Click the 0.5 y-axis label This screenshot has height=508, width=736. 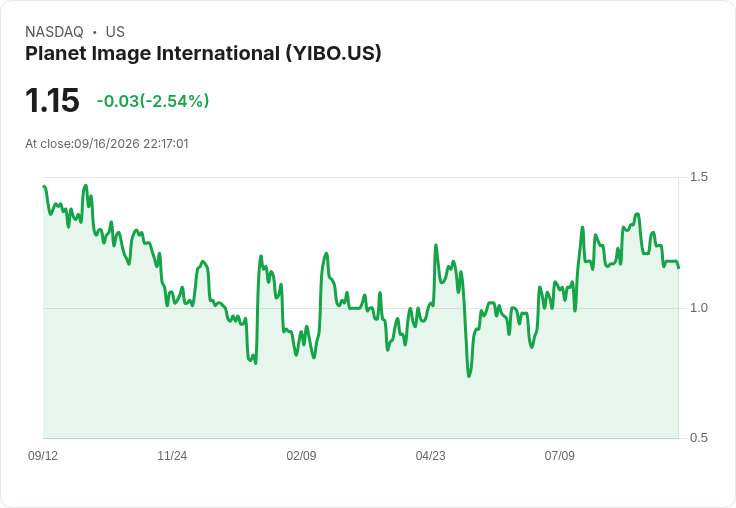coord(698,438)
